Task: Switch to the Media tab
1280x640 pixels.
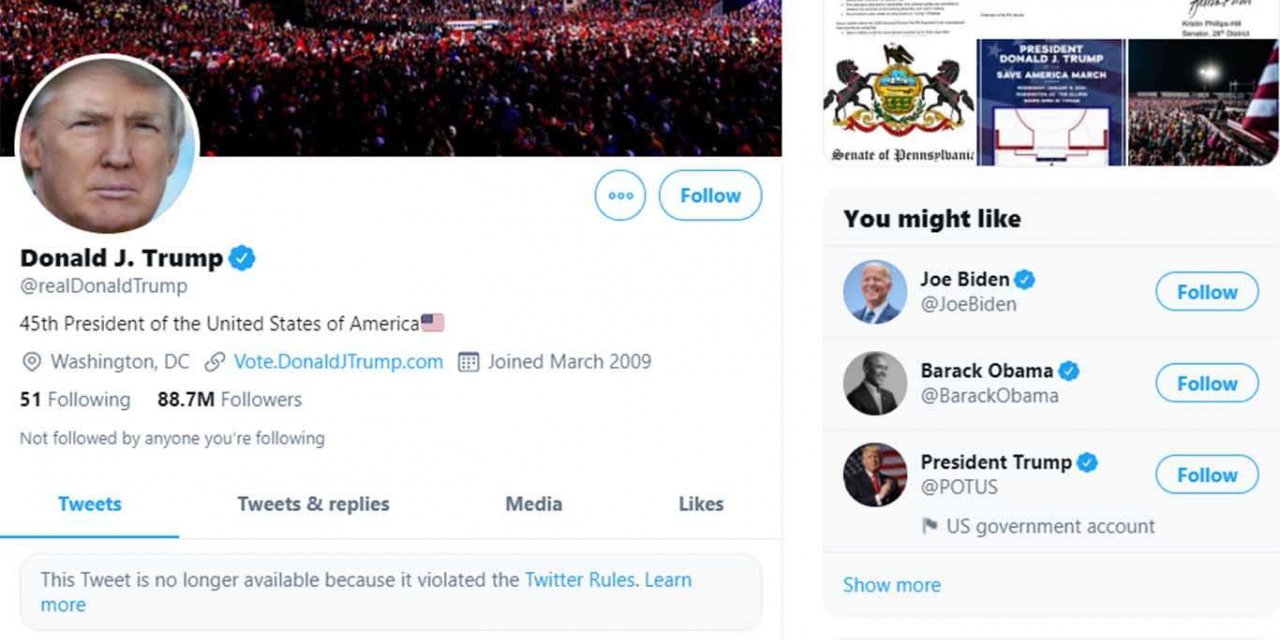Action: (533, 504)
